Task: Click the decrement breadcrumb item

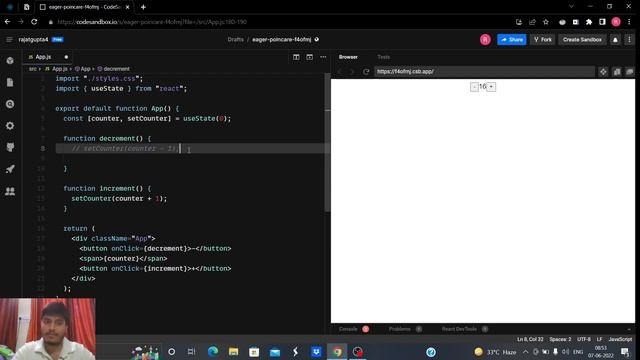Action: pyautogui.click(x=113, y=69)
